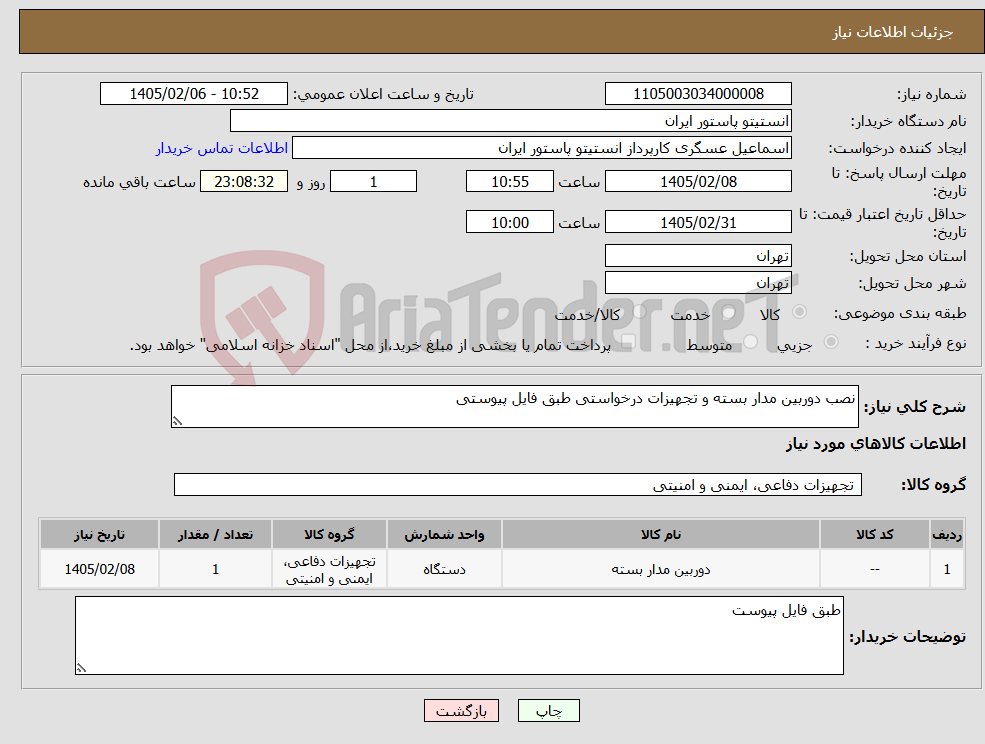Click the 1405/02/08 date cell in table
This screenshot has height=744, width=985.
pos(99,569)
